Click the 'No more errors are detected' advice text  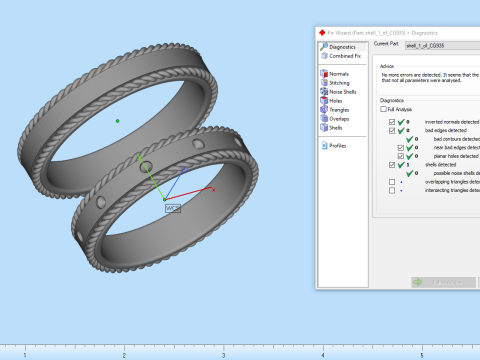[x=430, y=78]
